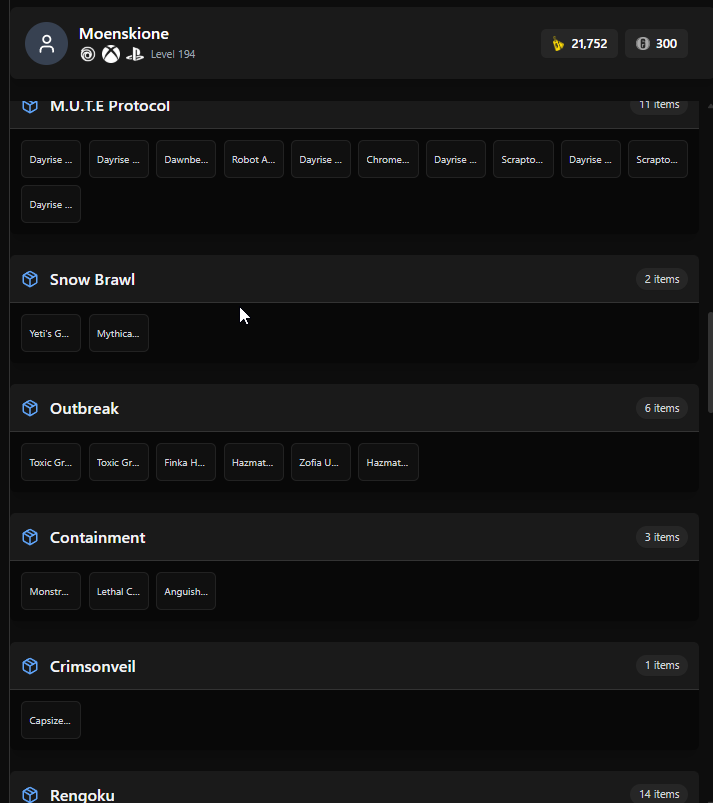The width and height of the screenshot is (713, 803).
Task: Click the Outbreak cube icon
Action: pos(30,408)
